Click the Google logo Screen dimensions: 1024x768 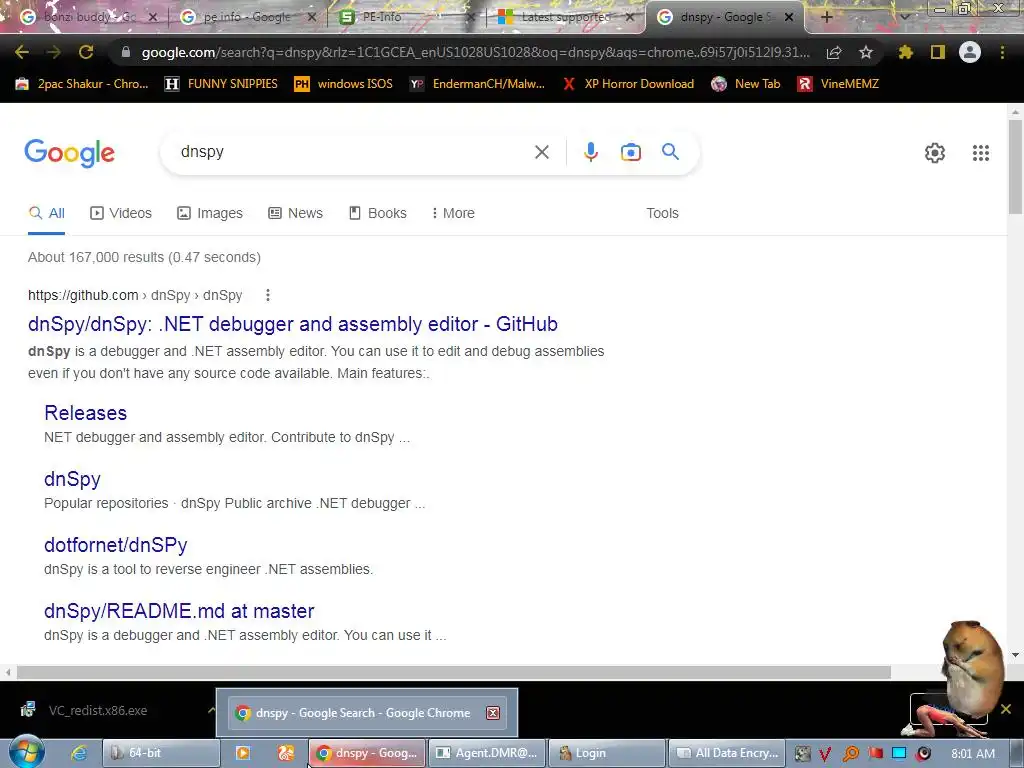click(69, 153)
